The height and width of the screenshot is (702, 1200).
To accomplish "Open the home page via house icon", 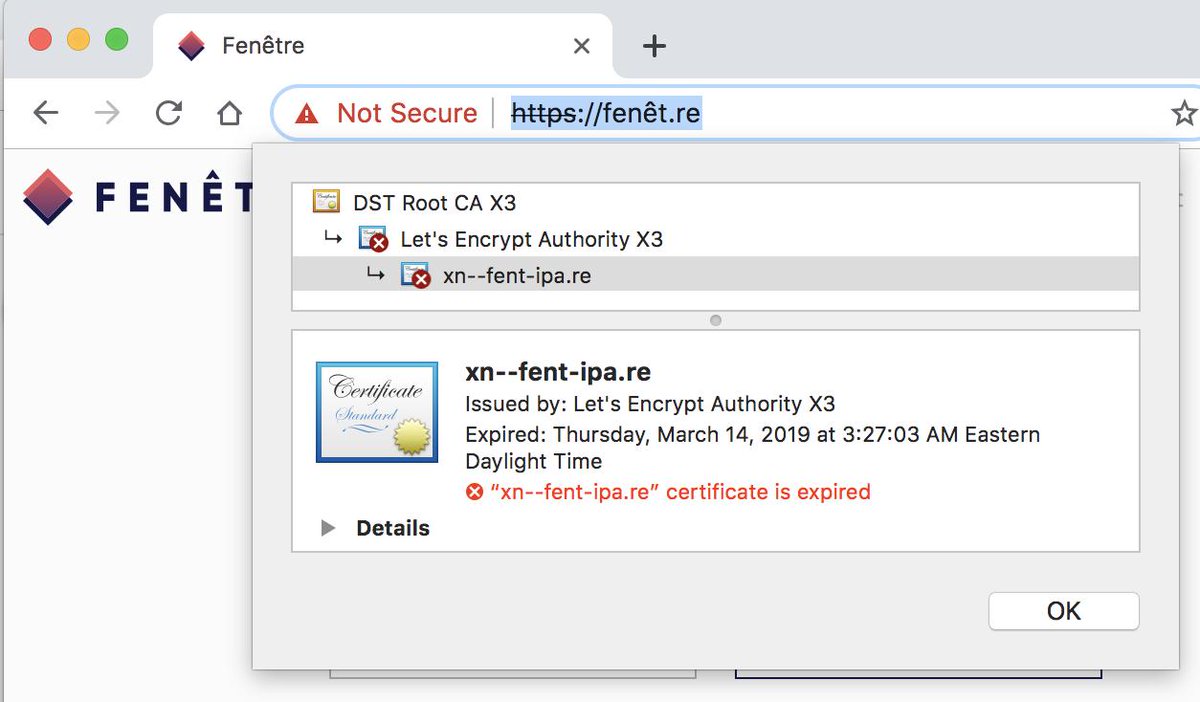I will (x=230, y=113).
